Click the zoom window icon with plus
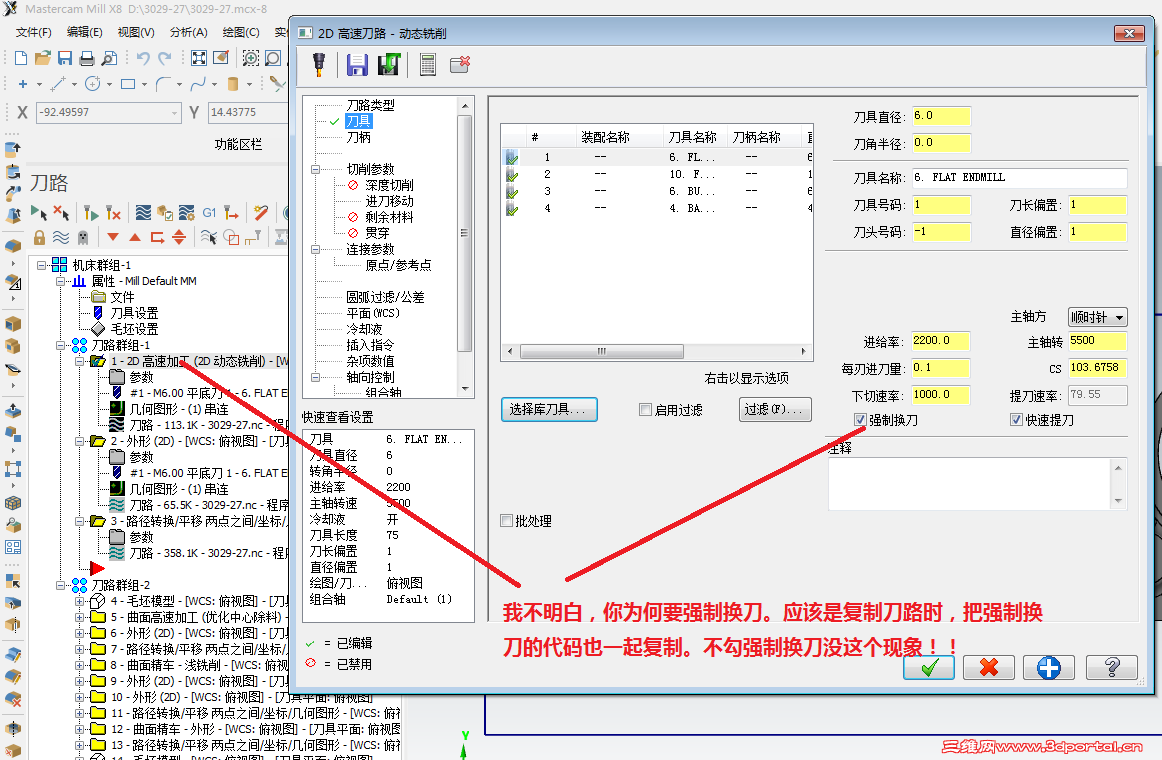Viewport: 1162px width, 760px height. pos(251,59)
